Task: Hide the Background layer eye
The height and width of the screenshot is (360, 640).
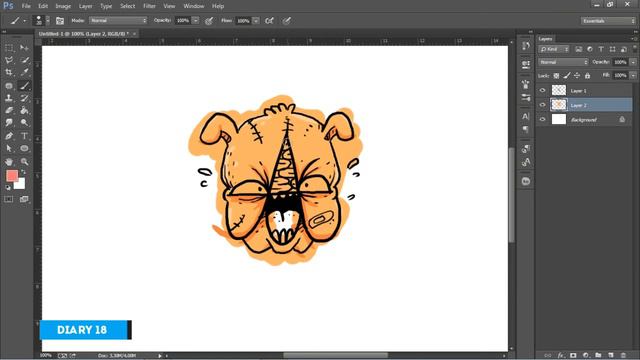Action: pos(542,120)
